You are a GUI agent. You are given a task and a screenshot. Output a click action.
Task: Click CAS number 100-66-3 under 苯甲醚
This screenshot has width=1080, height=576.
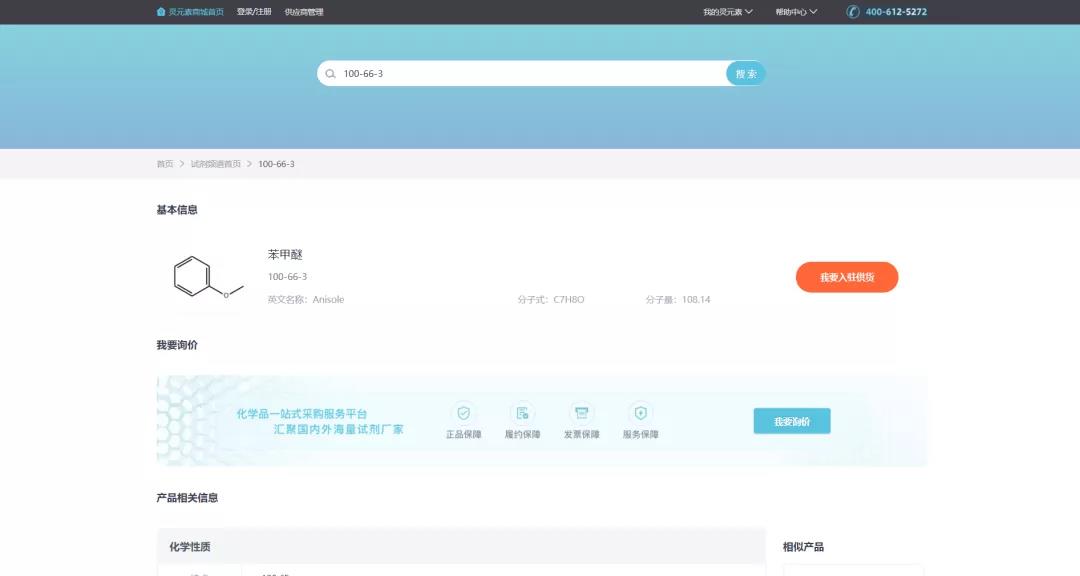point(287,276)
